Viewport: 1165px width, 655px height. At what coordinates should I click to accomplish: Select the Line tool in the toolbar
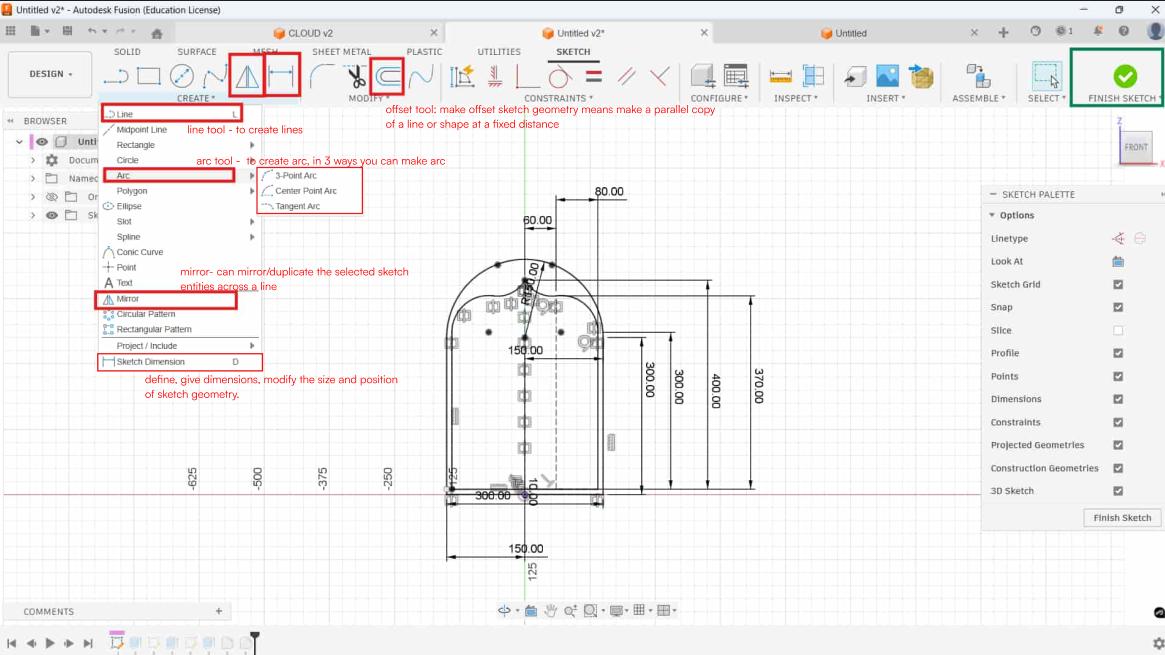[x=116, y=76]
